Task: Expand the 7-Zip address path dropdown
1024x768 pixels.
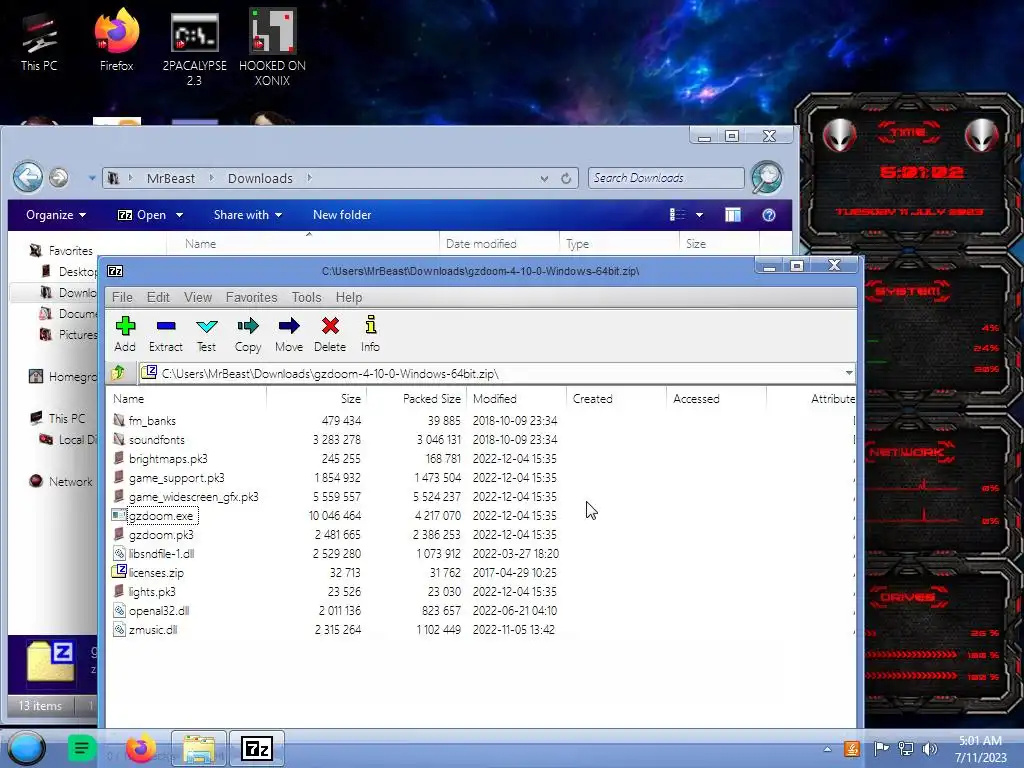Action: [x=848, y=373]
